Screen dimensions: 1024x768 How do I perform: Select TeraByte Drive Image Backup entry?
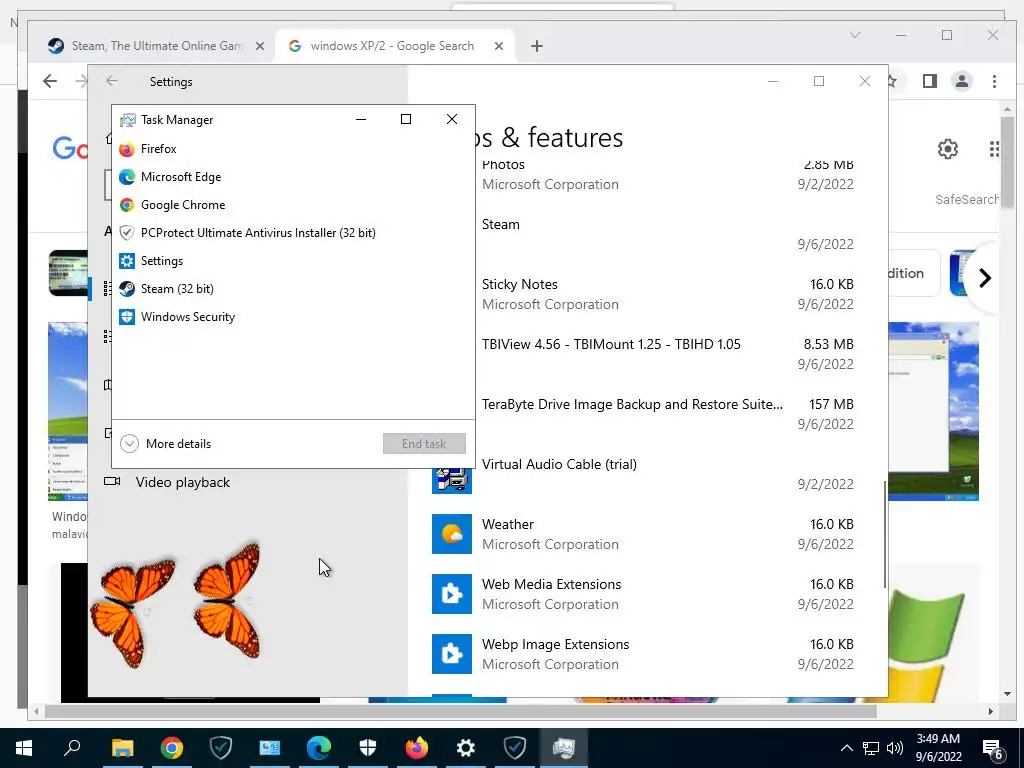tap(666, 414)
